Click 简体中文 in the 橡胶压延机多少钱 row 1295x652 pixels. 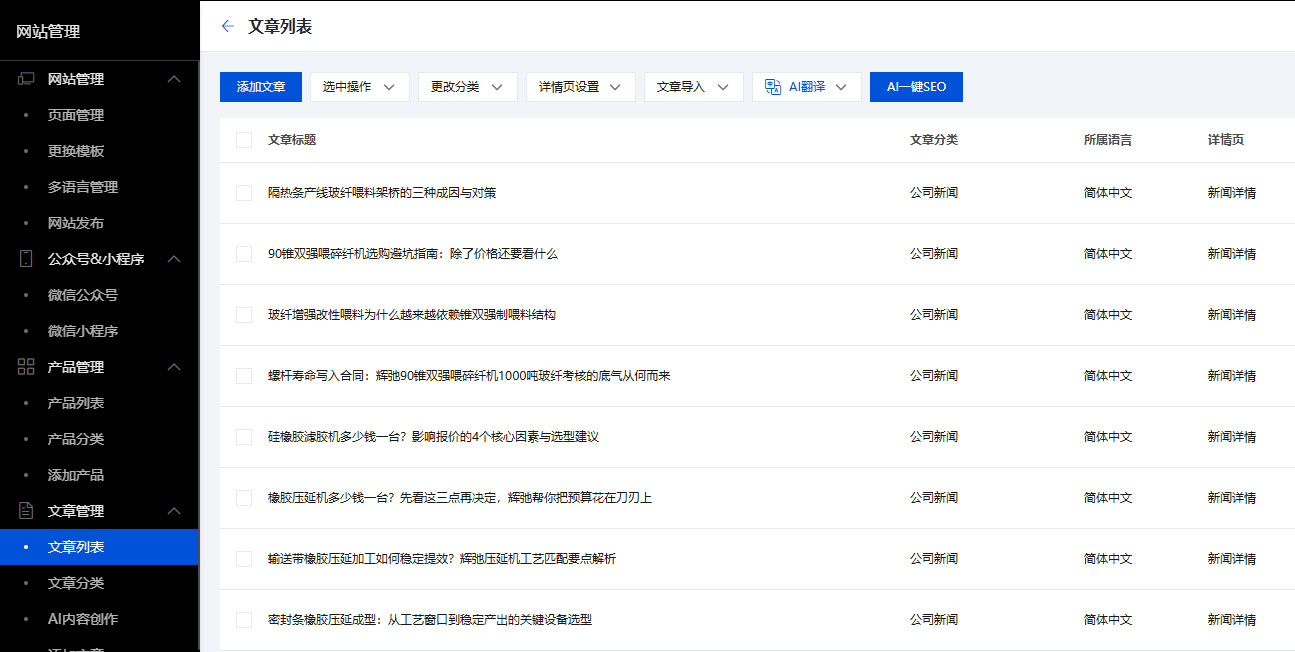point(1108,498)
